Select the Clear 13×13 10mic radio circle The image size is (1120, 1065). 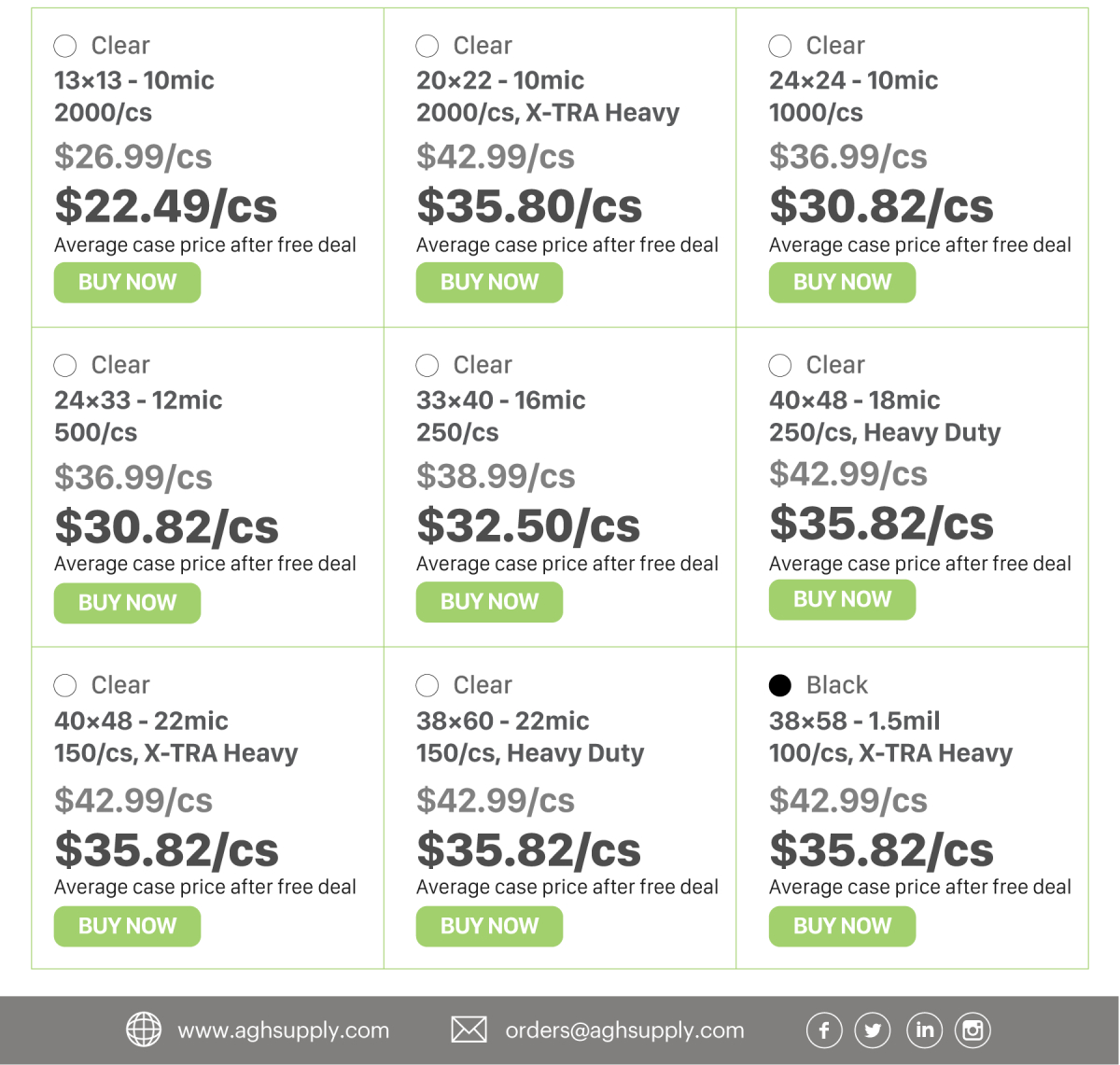(x=65, y=46)
